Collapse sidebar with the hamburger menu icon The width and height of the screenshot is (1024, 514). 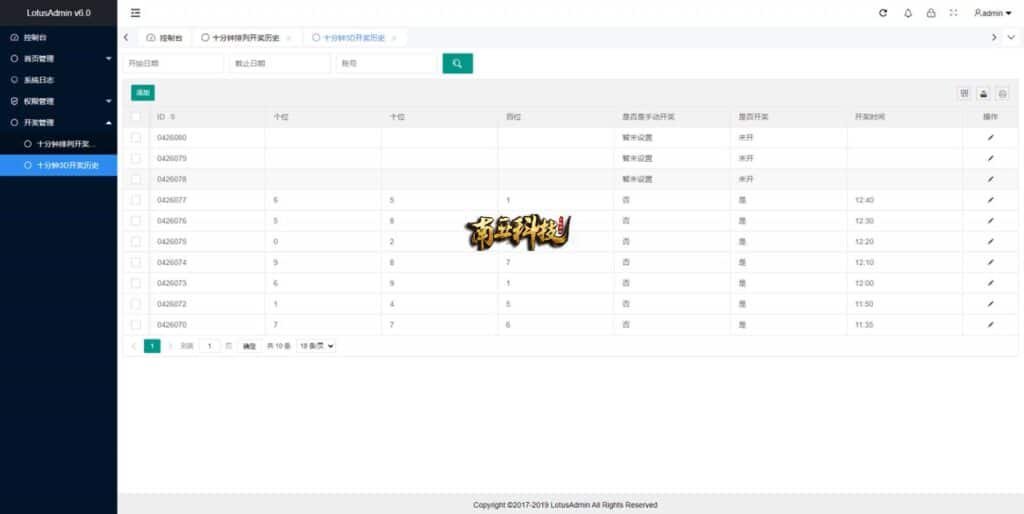pyautogui.click(x=135, y=13)
